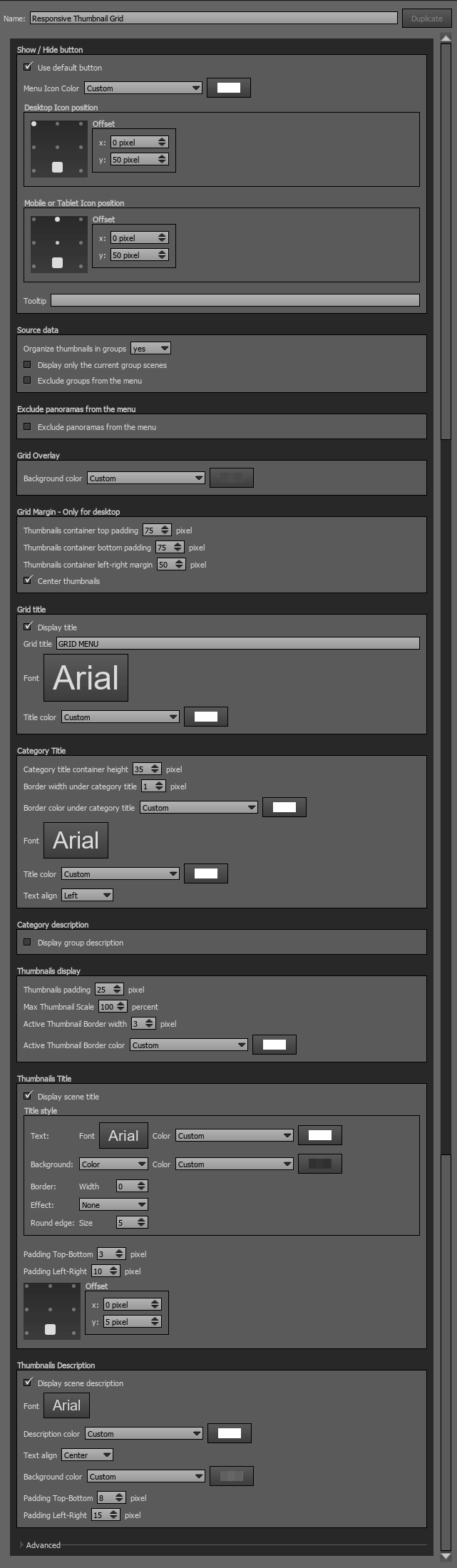This screenshot has width=457, height=1568.
Task: Click the Mobile or Tablet Icon position grid
Action: pyautogui.click(x=58, y=243)
